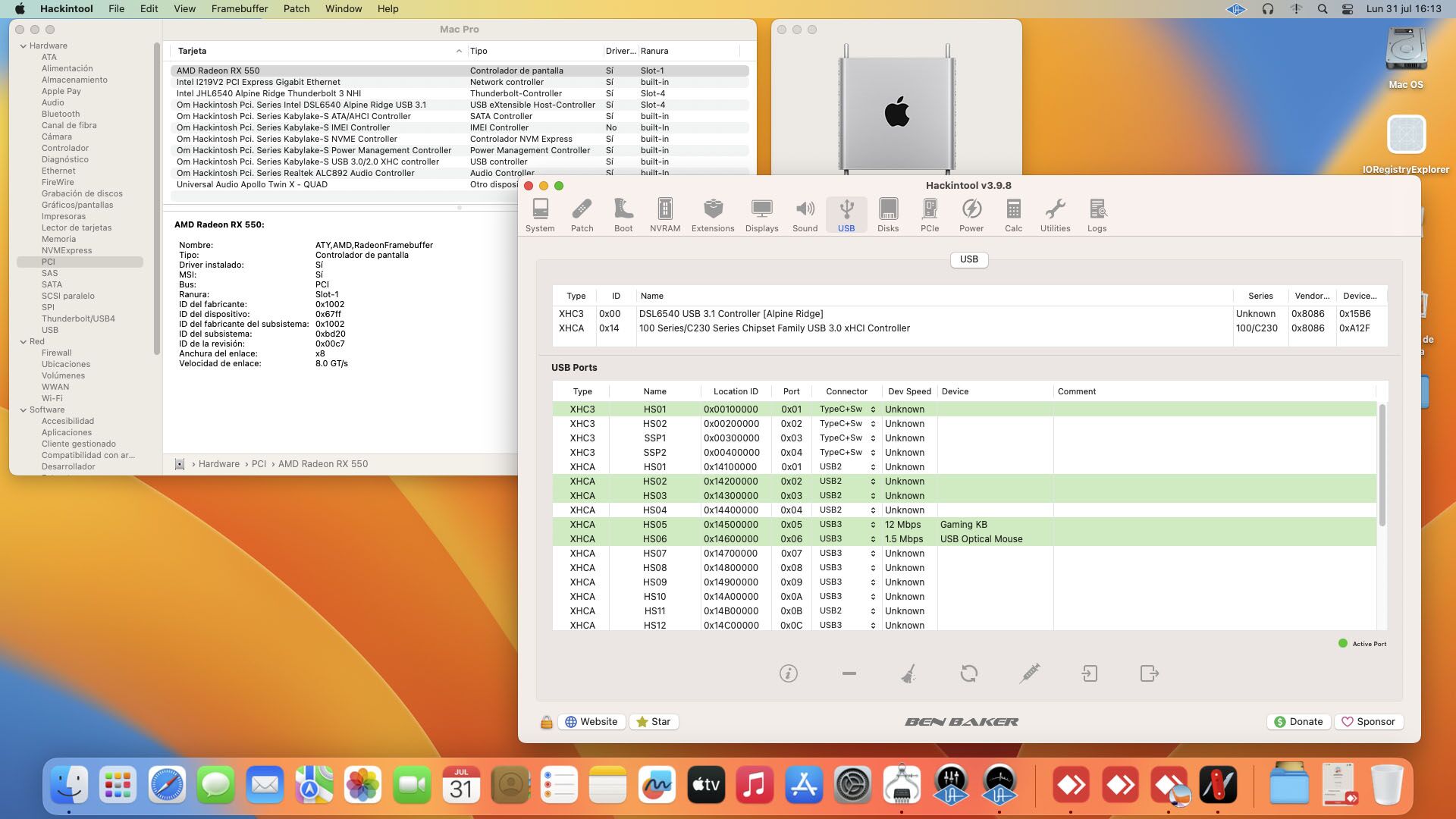Open the Patch menu in menu bar
This screenshot has width=1456, height=819.
pos(296,9)
